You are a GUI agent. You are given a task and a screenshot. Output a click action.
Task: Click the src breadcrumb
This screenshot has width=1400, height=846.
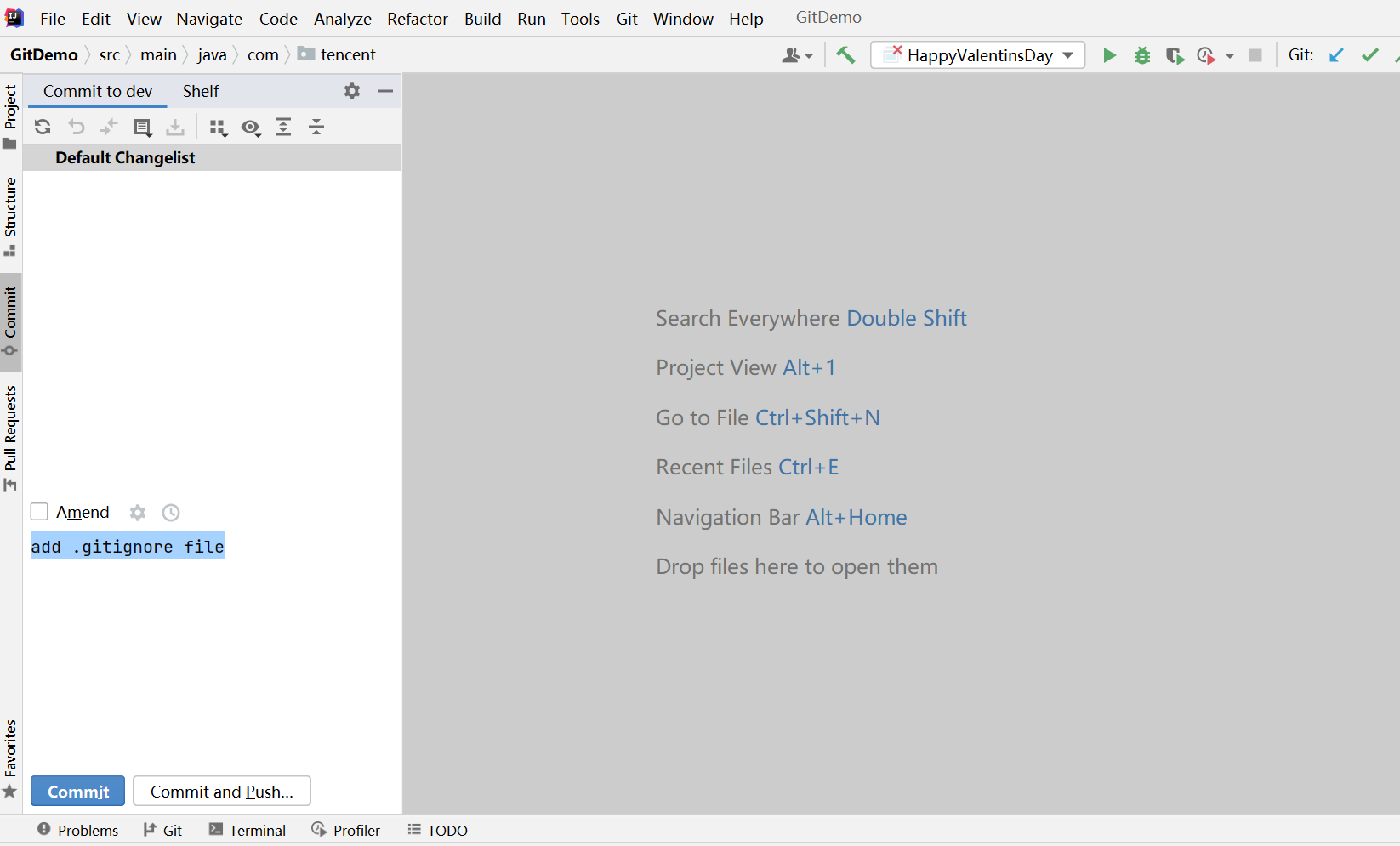pyautogui.click(x=110, y=55)
